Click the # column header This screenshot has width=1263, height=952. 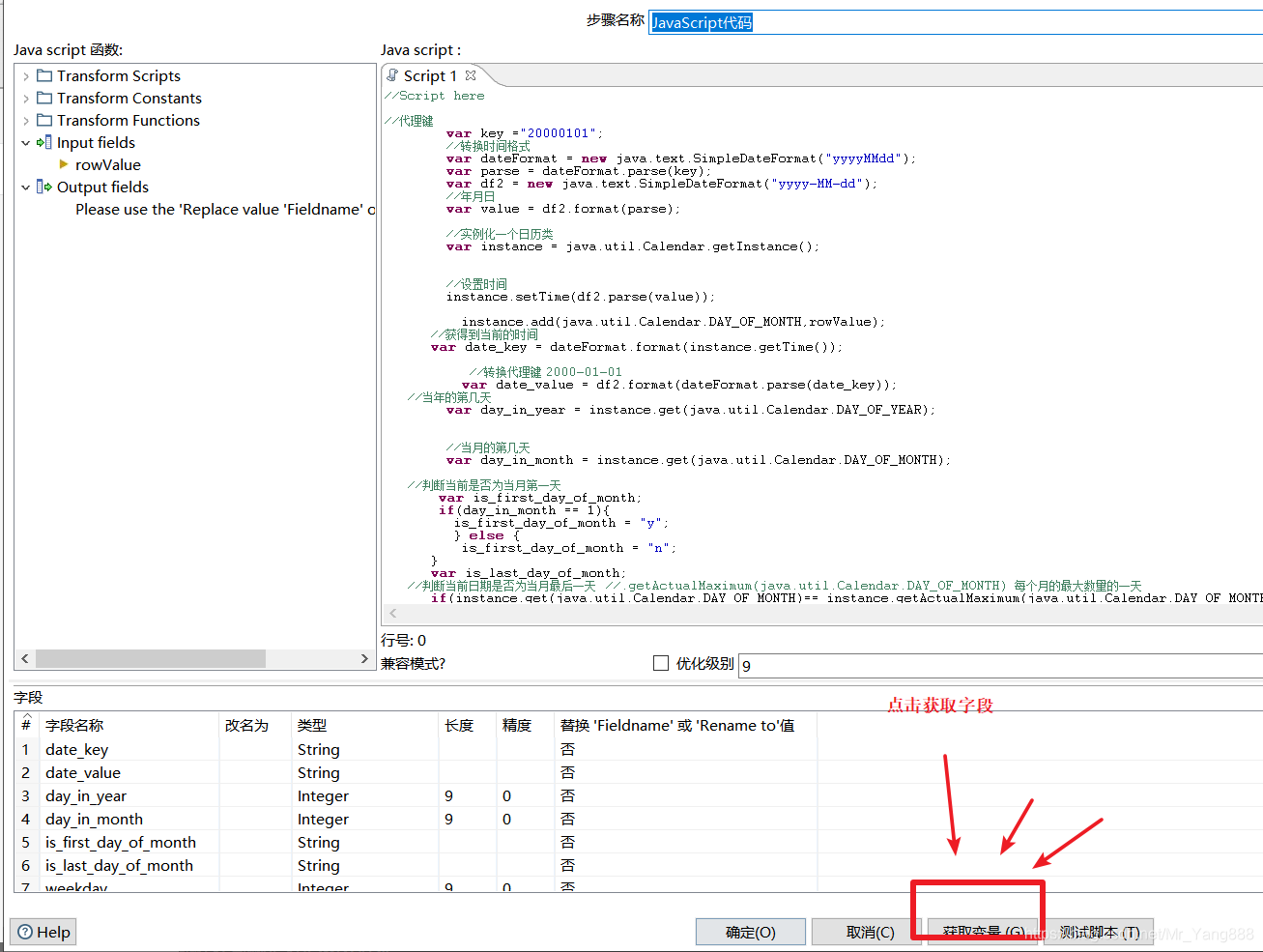pyautogui.click(x=26, y=725)
